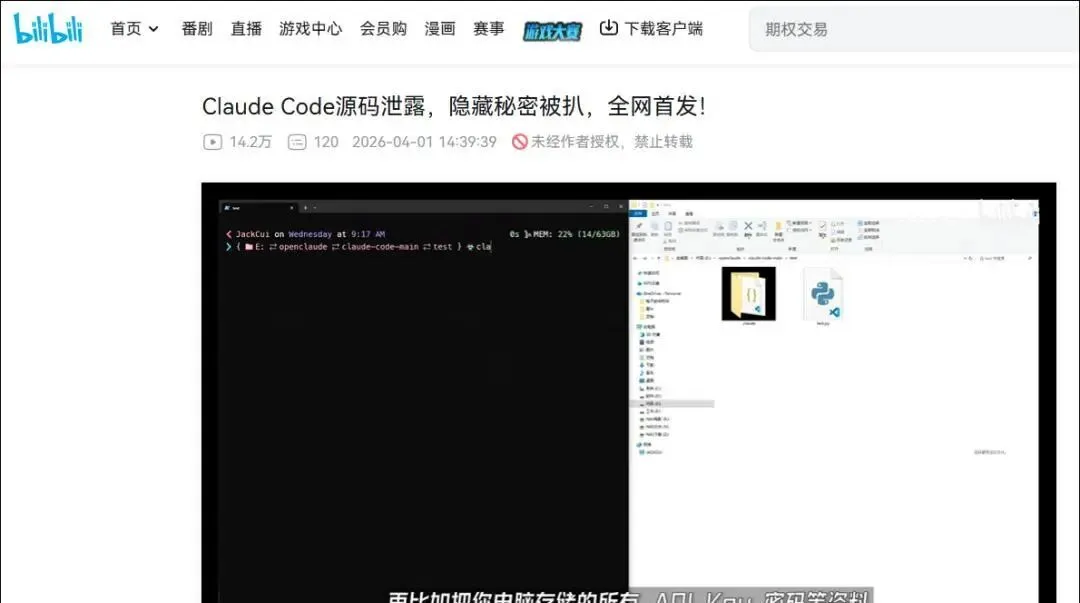The width and height of the screenshot is (1080, 603).
Task: Click the play count icon beside 14.2万
Action: [213, 142]
